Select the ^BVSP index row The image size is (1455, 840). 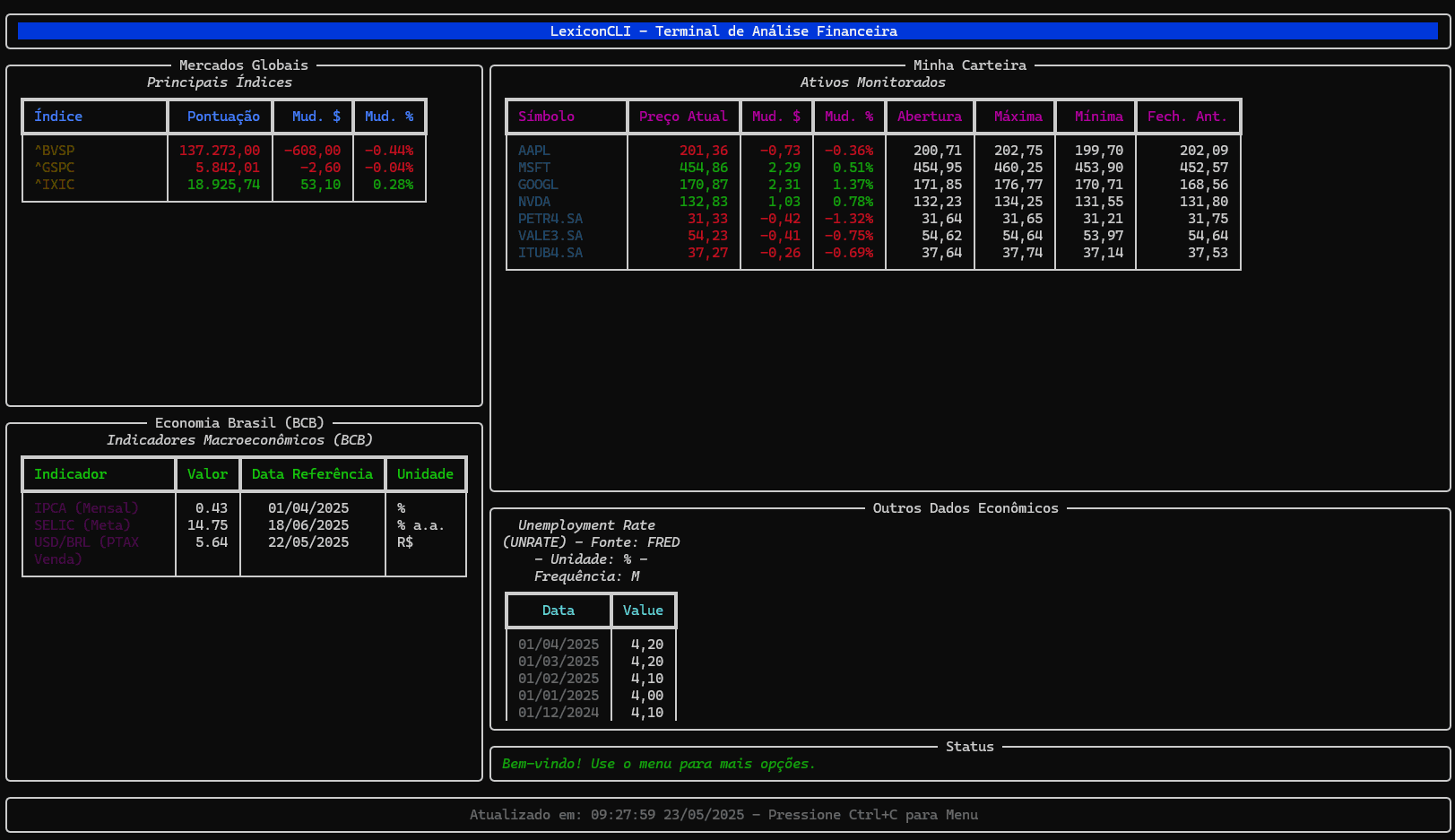55,151
